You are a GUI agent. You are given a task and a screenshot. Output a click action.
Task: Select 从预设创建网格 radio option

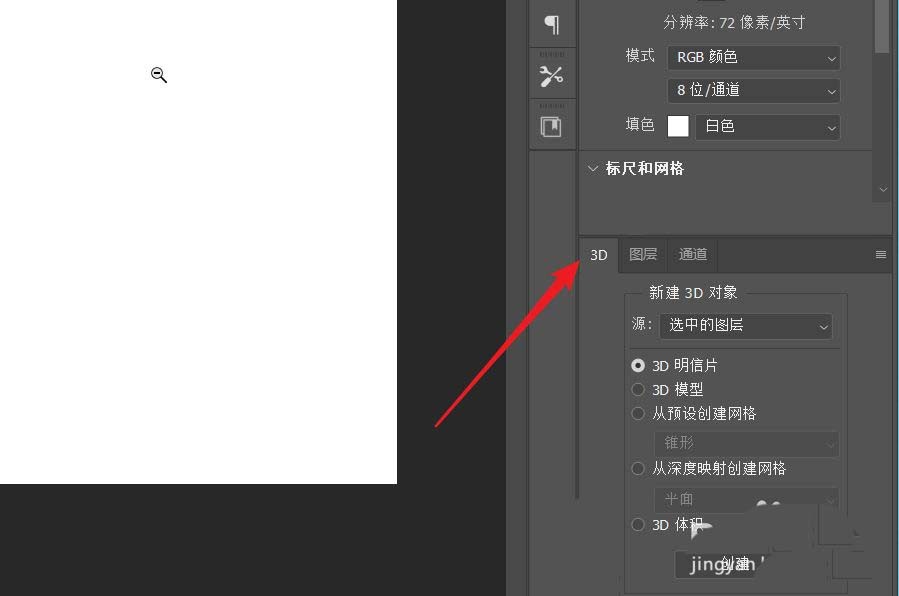click(x=638, y=414)
